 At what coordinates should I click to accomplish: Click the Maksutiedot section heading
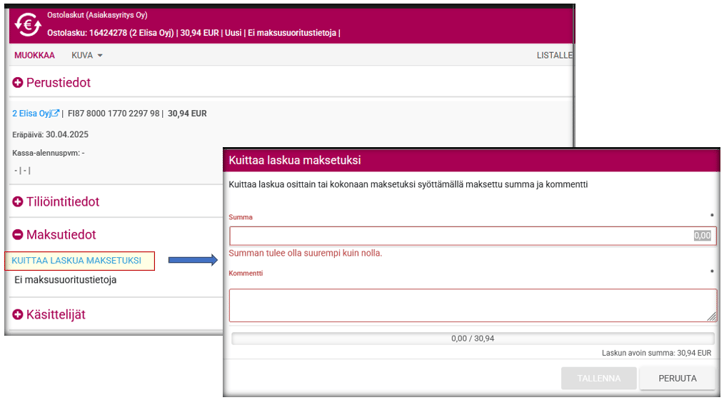pyautogui.click(x=61, y=235)
